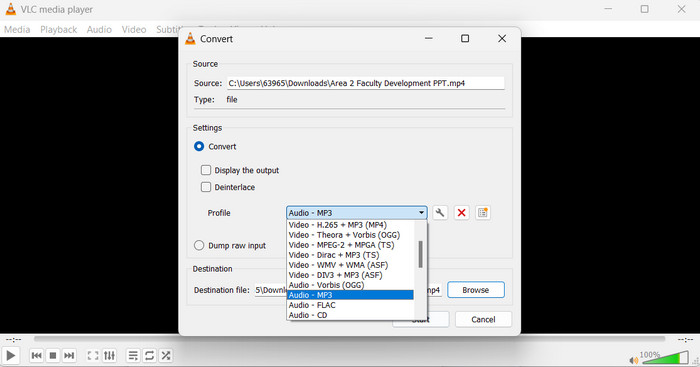Open the Audio menu

(99, 29)
